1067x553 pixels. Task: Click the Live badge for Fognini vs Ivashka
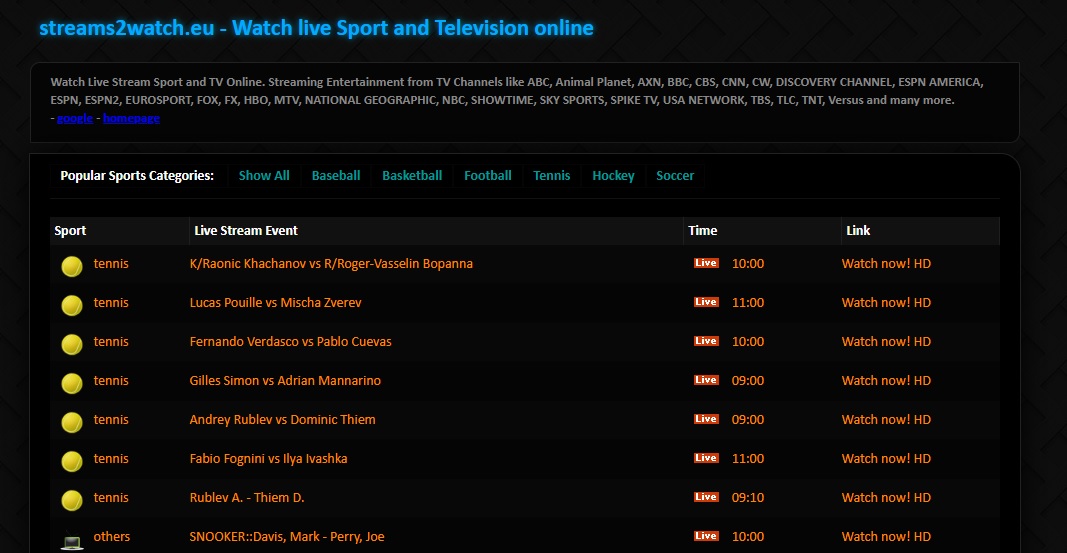tap(706, 458)
